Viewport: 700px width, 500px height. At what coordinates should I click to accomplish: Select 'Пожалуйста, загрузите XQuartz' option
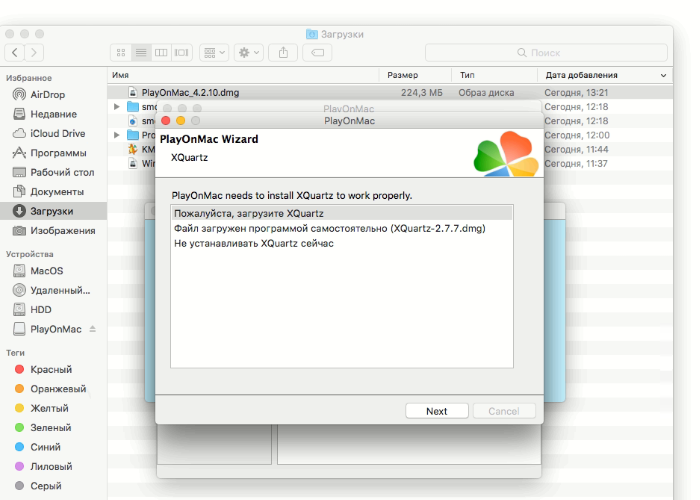pos(342,213)
